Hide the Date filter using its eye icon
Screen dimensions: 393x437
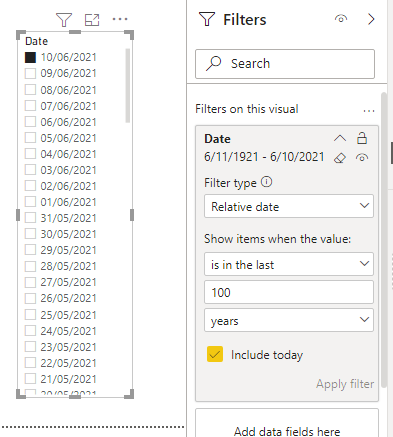[362, 157]
